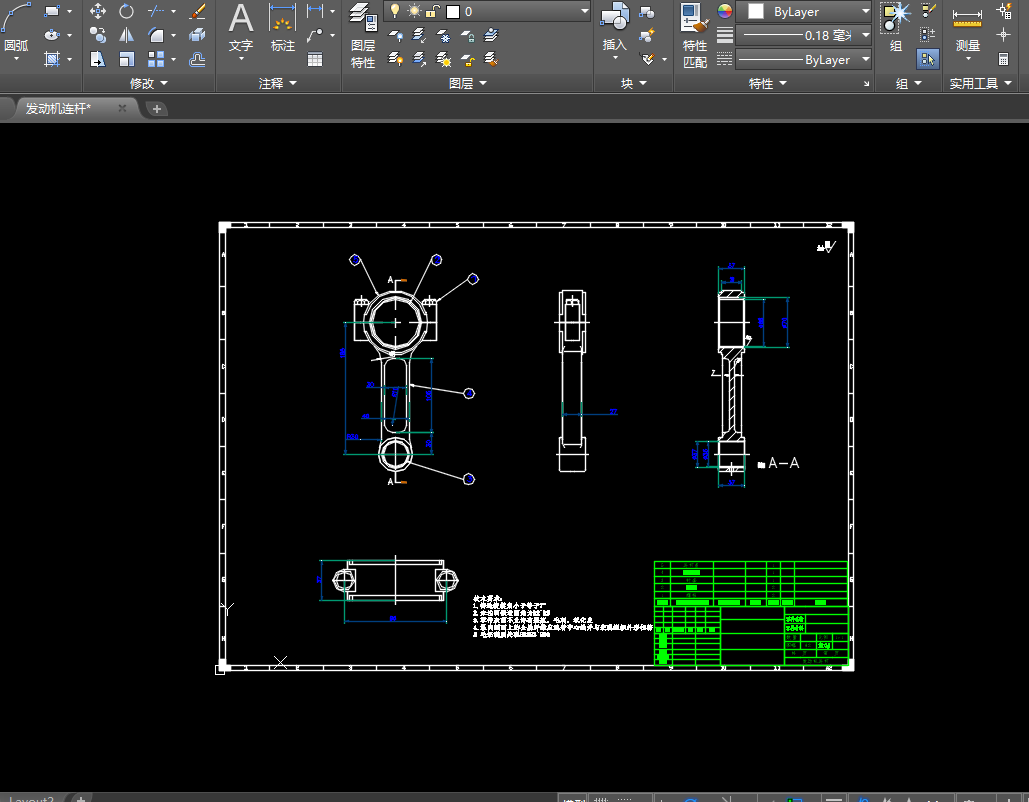1029x802 pixels.
Task: Open the layer list dropdown
Action: tap(584, 11)
